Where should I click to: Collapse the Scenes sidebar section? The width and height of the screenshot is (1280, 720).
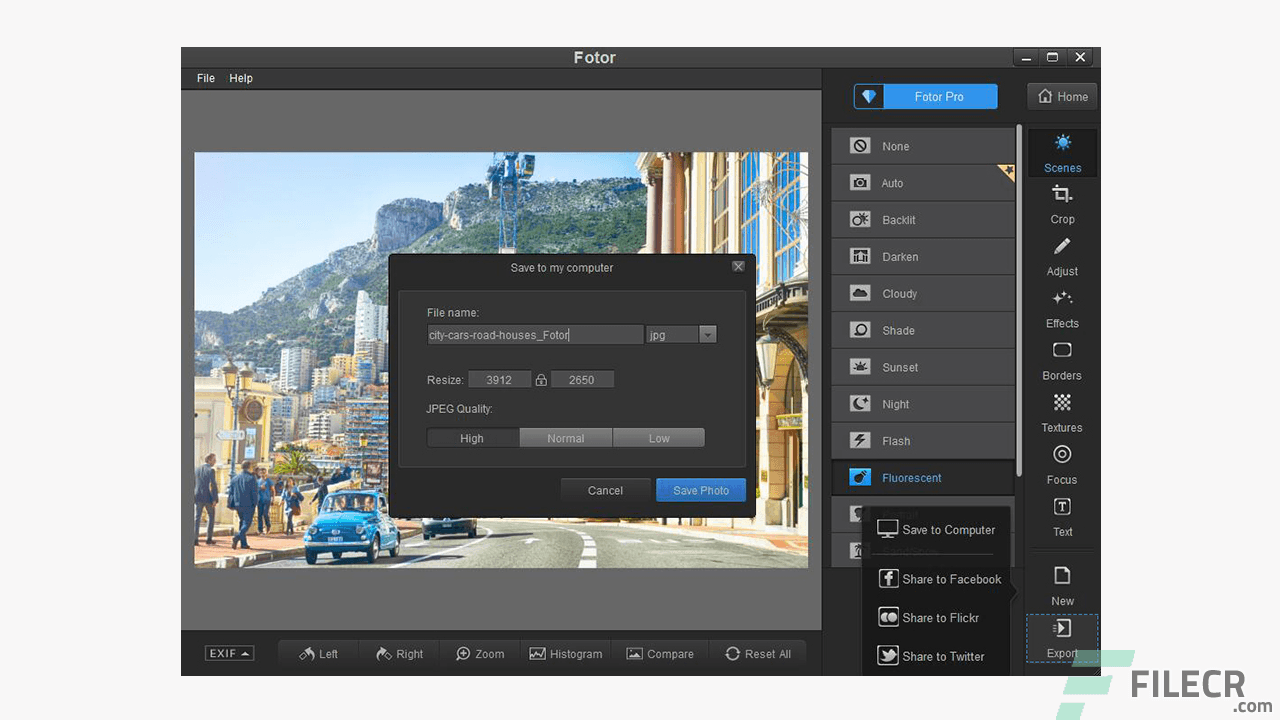[1062, 153]
